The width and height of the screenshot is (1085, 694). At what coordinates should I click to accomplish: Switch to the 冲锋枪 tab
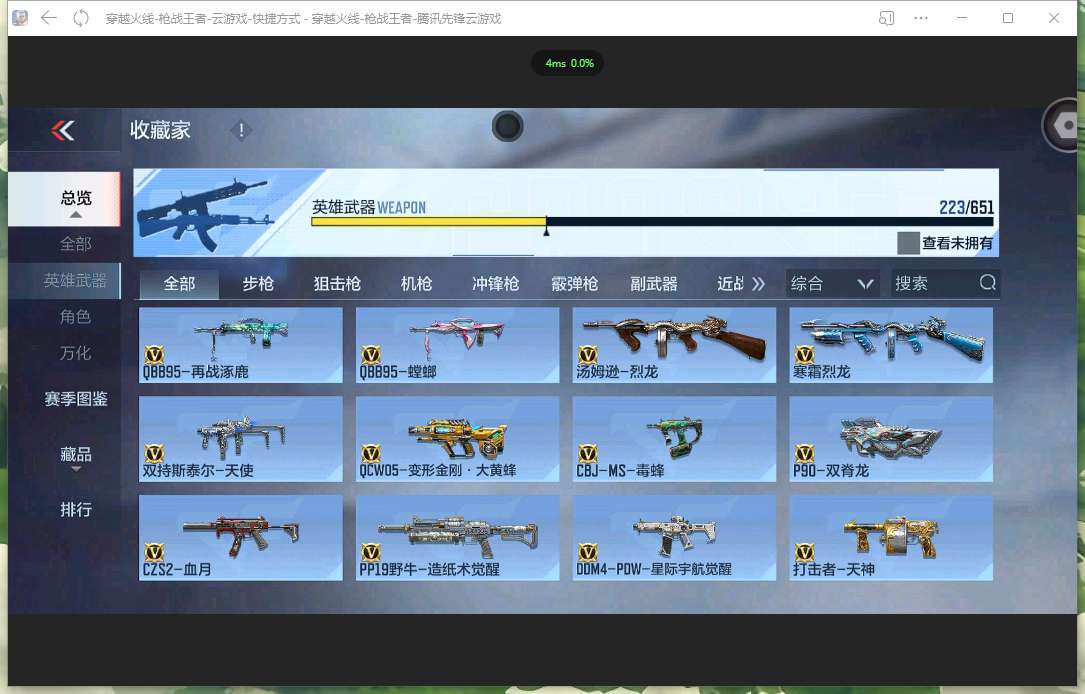pos(495,284)
